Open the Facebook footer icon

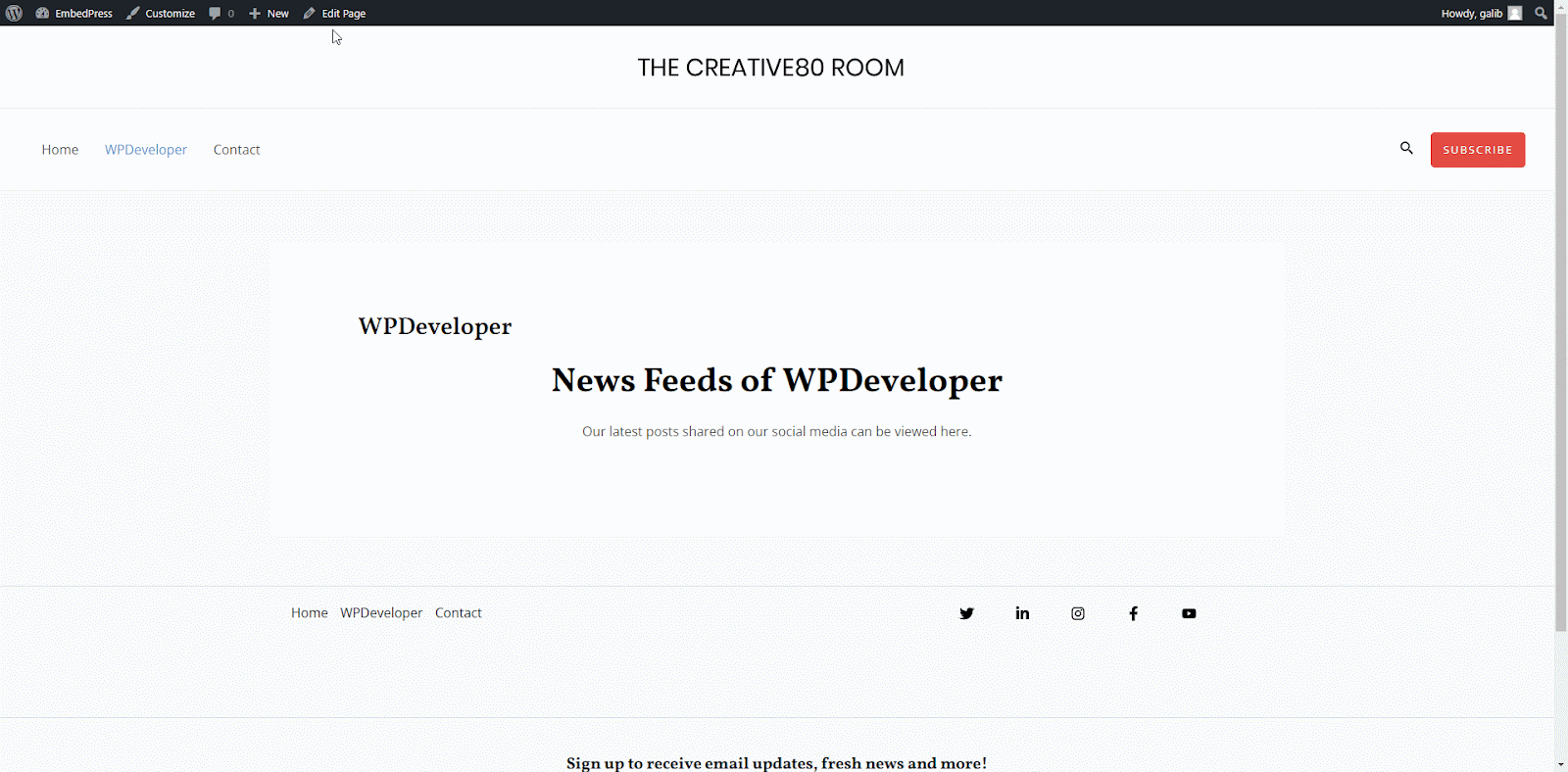click(x=1133, y=613)
